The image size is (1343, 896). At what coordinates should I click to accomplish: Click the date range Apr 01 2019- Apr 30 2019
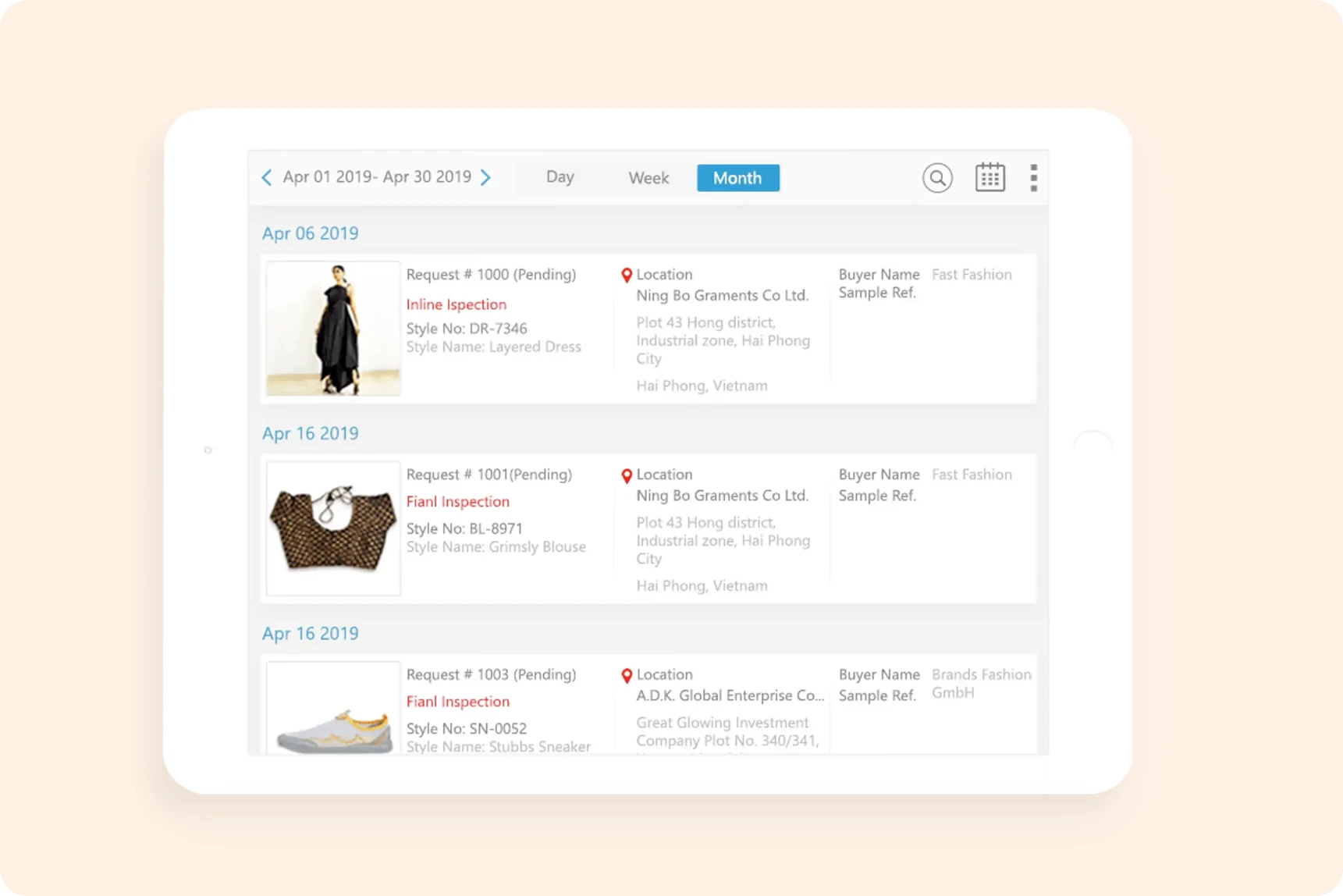(377, 177)
